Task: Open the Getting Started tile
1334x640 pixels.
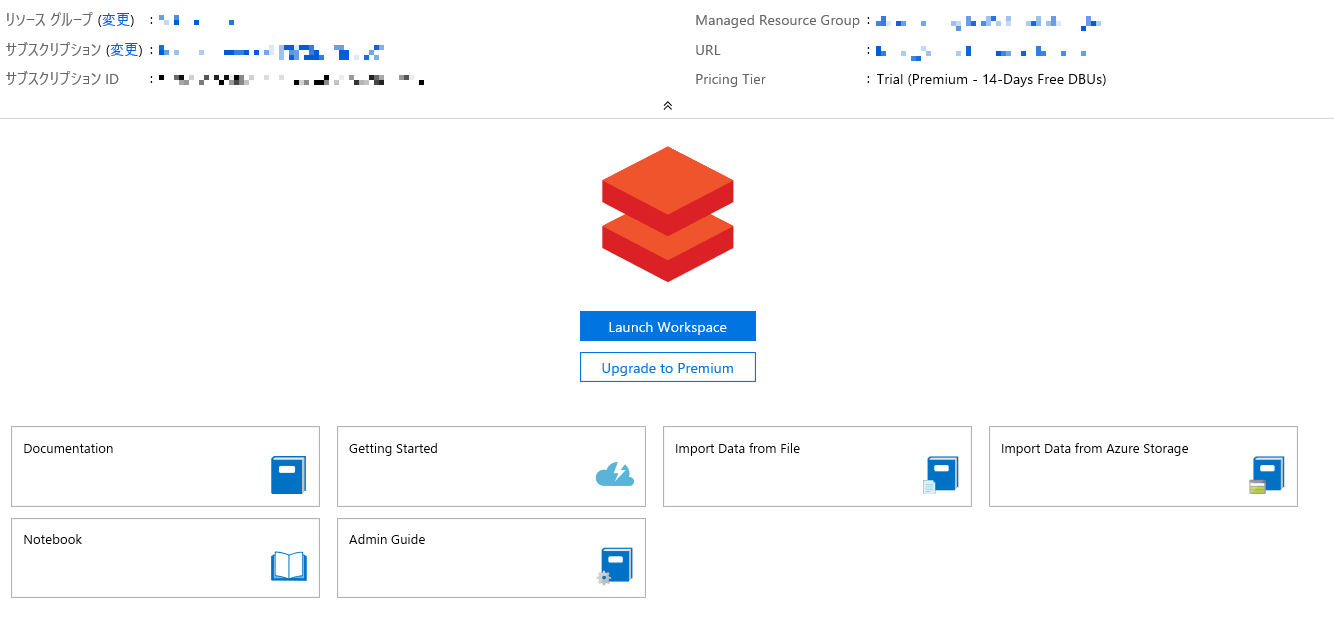Action: tap(491, 466)
